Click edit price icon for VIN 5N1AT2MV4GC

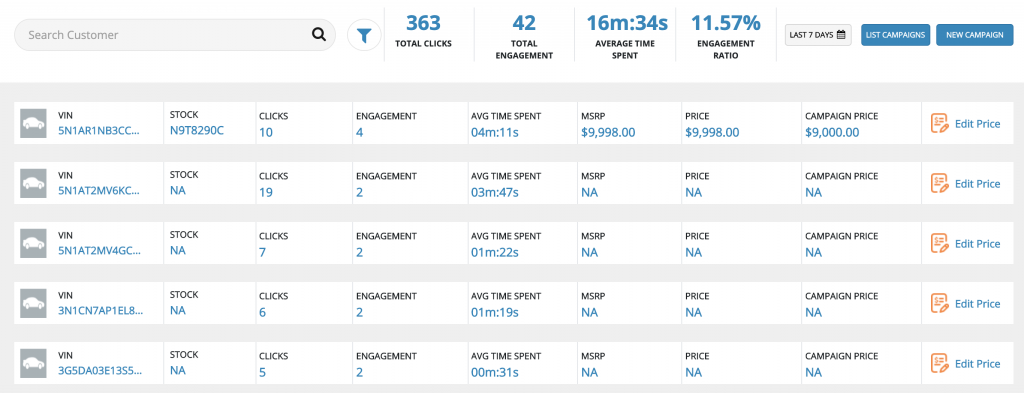pos(940,244)
